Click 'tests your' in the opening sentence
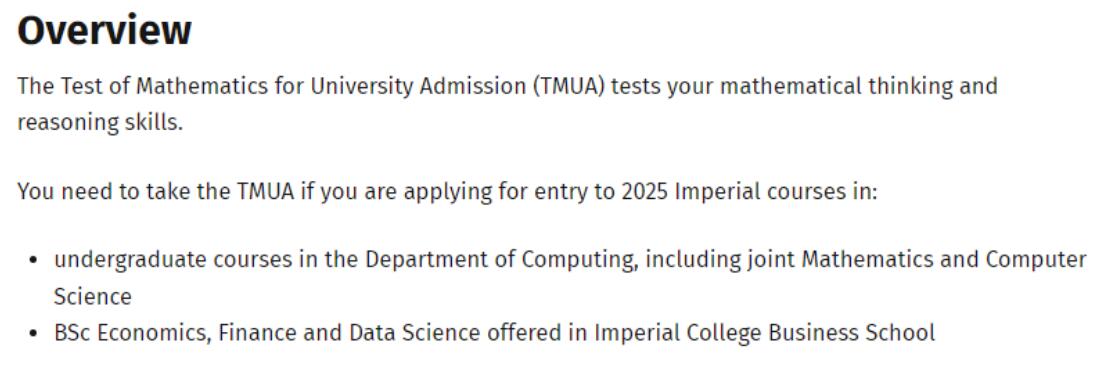 (x=662, y=87)
